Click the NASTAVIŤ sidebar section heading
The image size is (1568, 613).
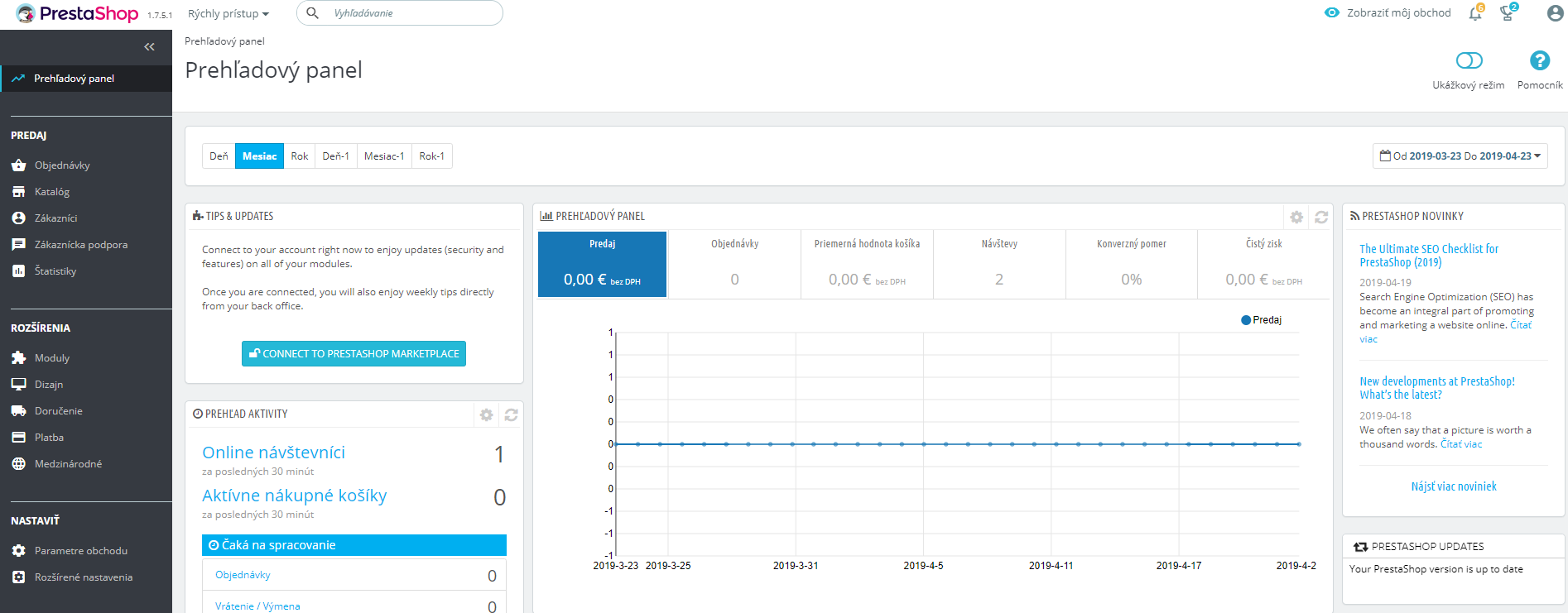click(x=35, y=521)
